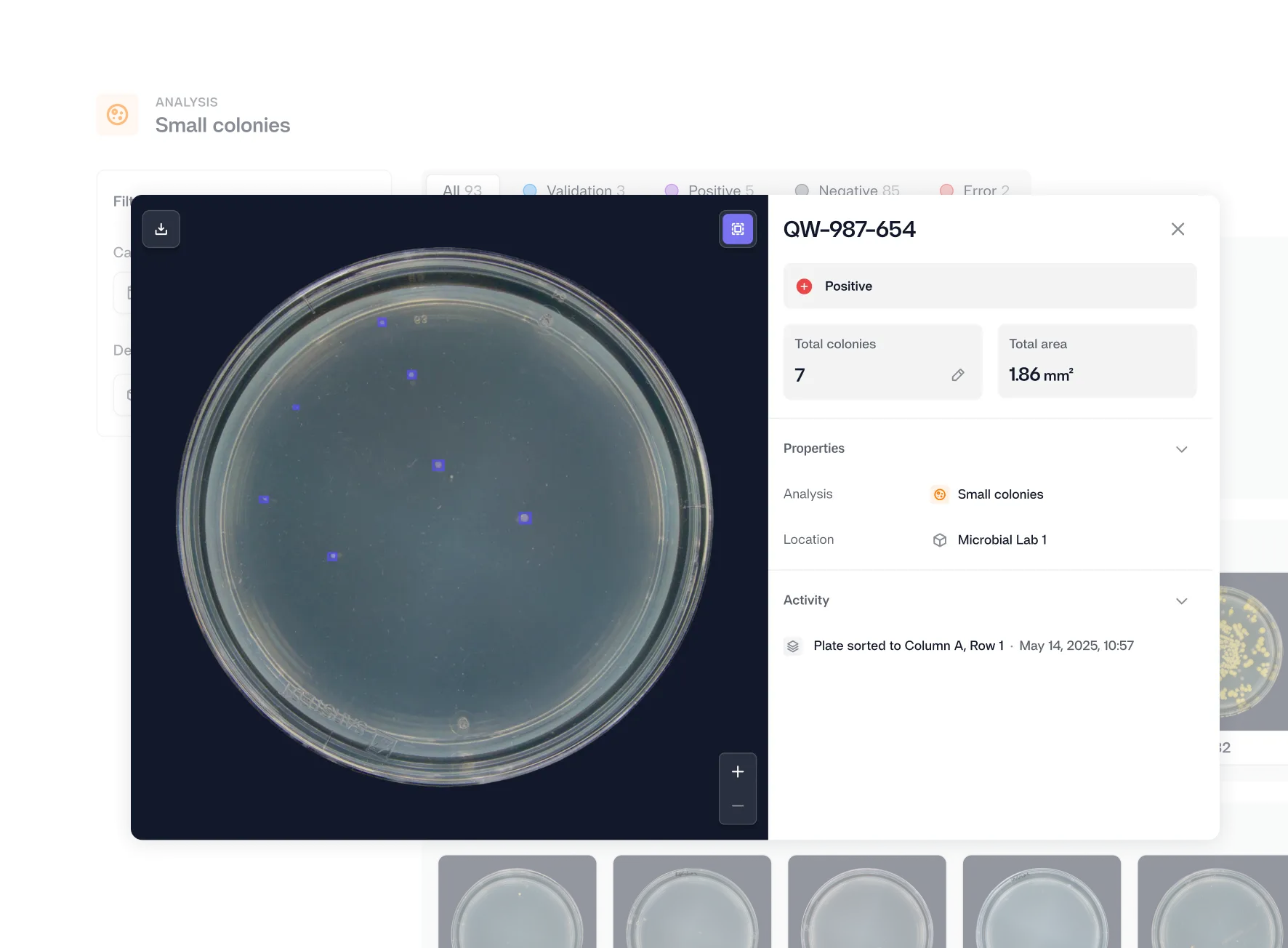1288x948 pixels.
Task: Open the second plate thumbnail in bottom row
Action: click(x=692, y=901)
